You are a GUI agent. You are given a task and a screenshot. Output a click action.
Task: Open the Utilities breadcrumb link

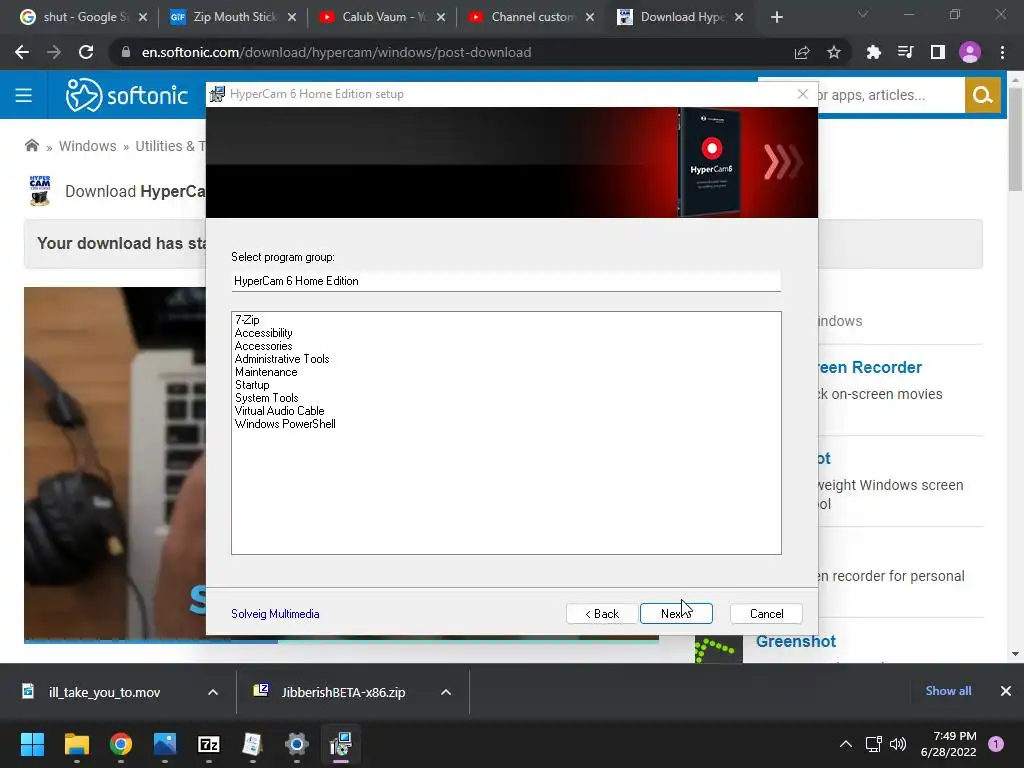click(x=170, y=146)
